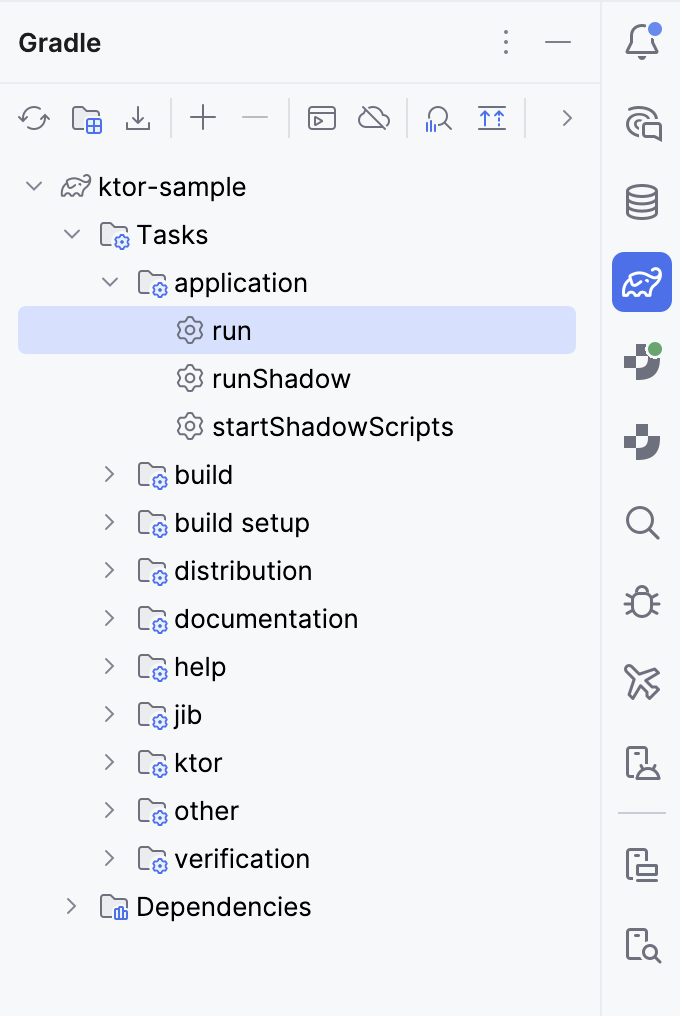Open the Device Explorer search icon
Screen dimensions: 680x1016
(x=642, y=945)
